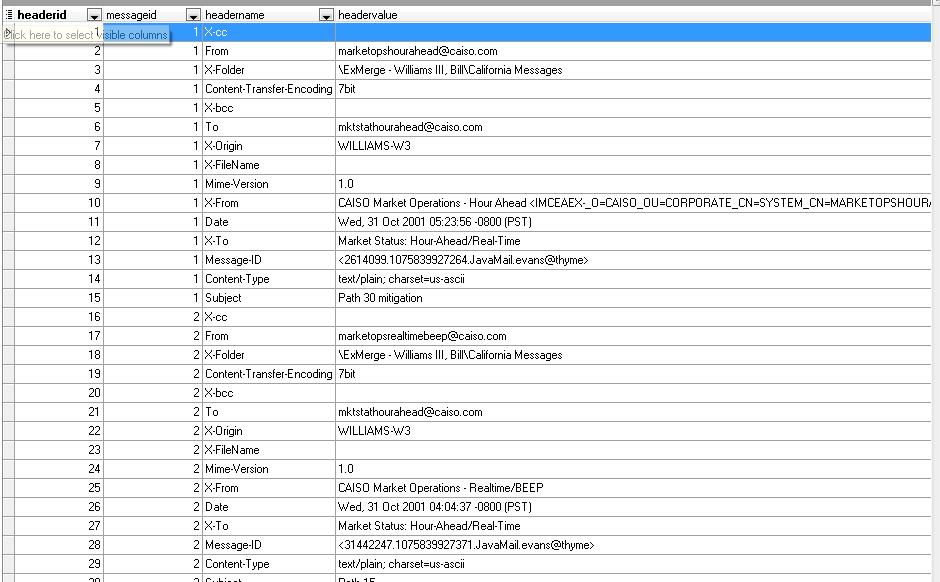Open the headername column filter dropdown
Viewport: 940px width, 582px height.
[326, 15]
